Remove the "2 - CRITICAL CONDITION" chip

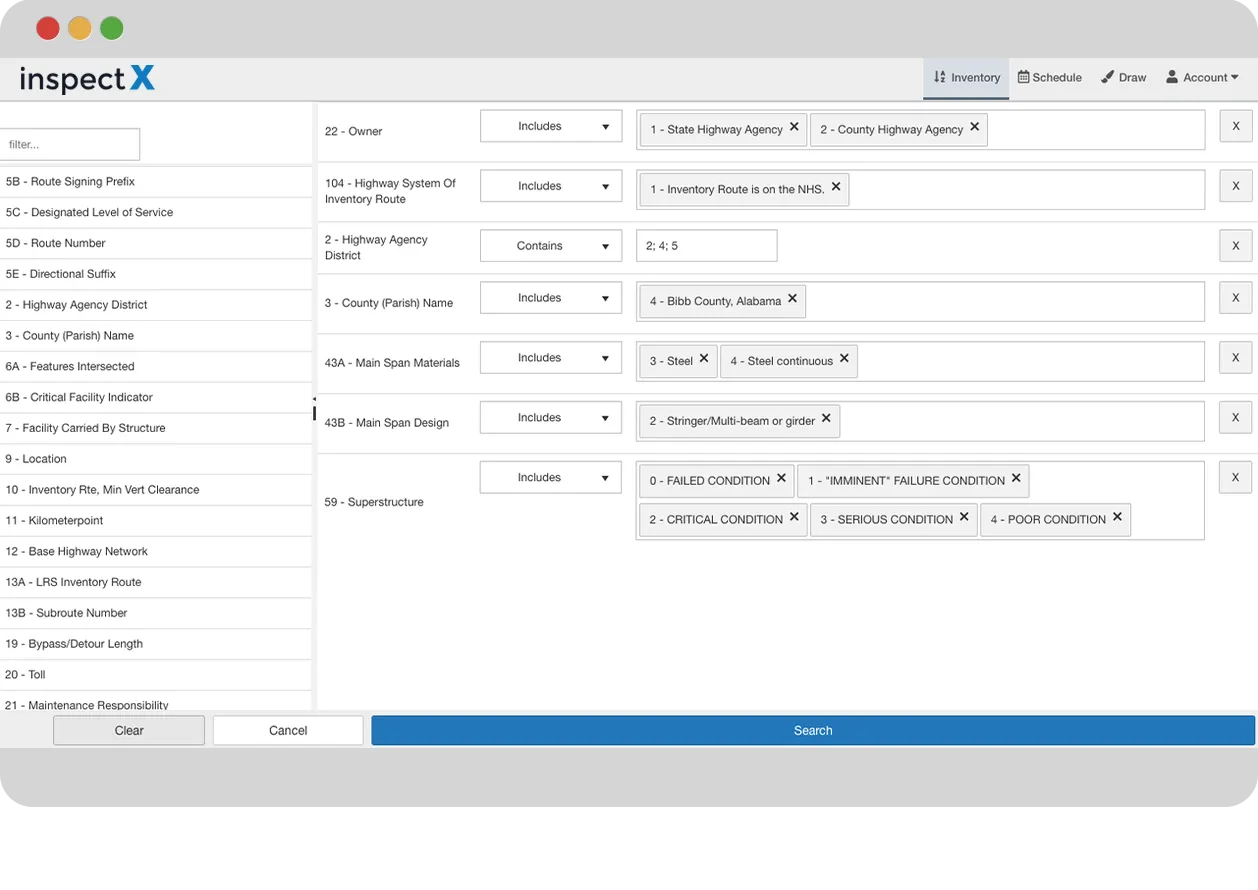coord(793,519)
